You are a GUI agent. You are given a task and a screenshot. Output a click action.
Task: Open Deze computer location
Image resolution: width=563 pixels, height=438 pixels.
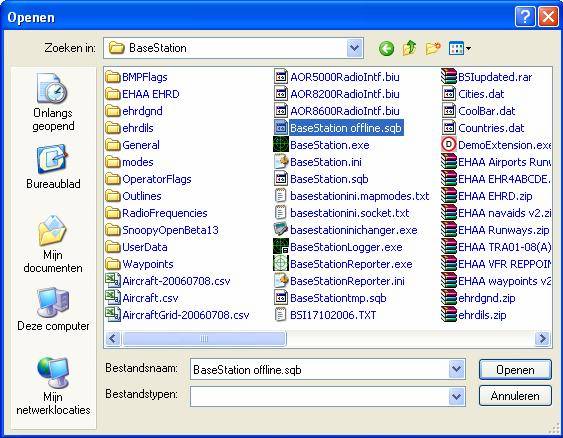(53, 309)
